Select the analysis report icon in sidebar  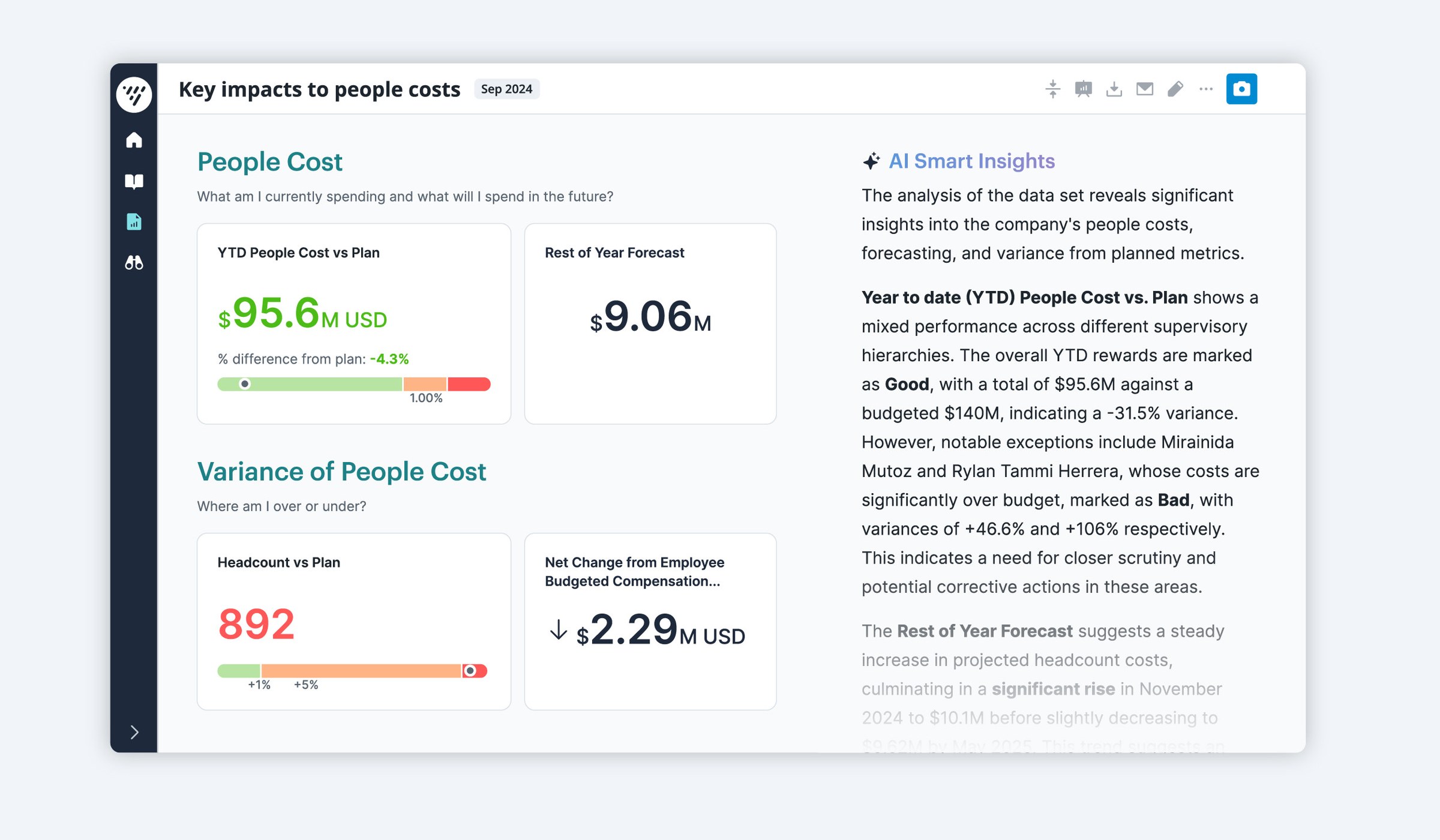134,221
